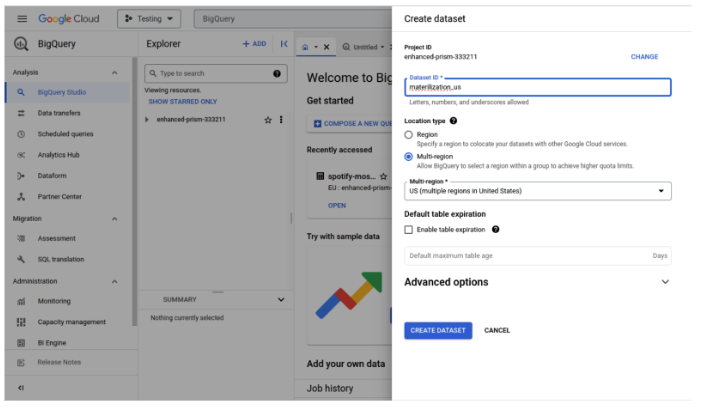Enable table expiration checkbox

pyautogui.click(x=408, y=230)
